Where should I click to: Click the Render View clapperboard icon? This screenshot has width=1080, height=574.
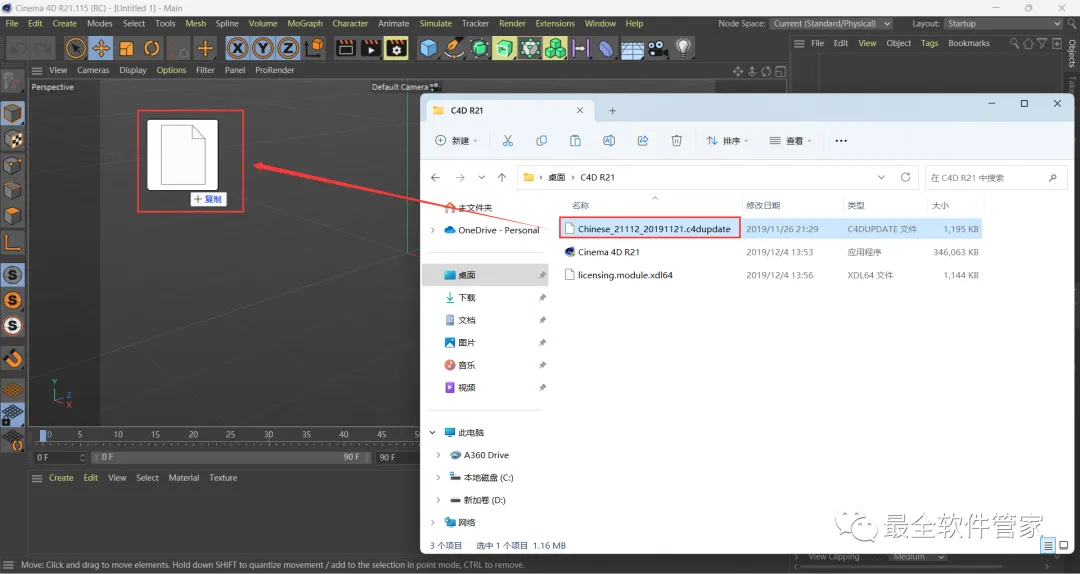[346, 48]
